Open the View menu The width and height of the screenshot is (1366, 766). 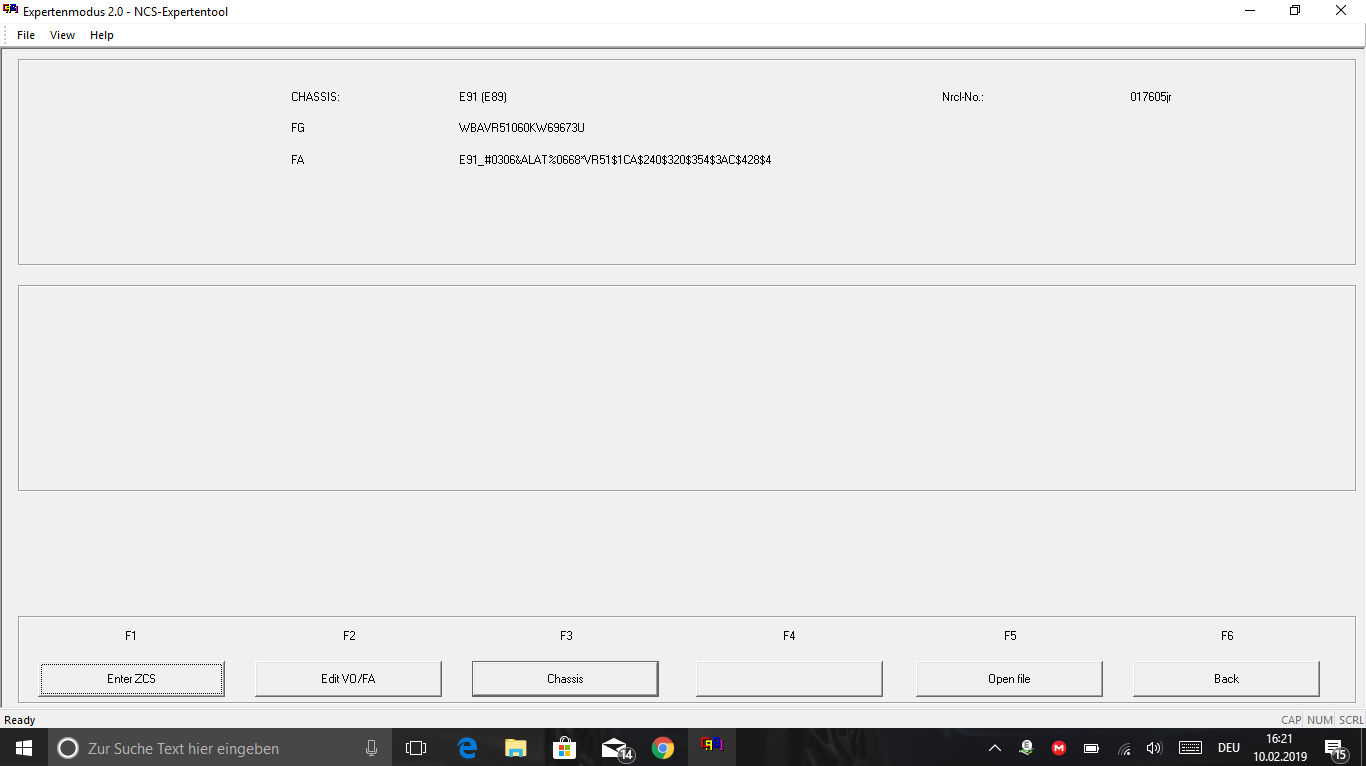pyautogui.click(x=62, y=35)
